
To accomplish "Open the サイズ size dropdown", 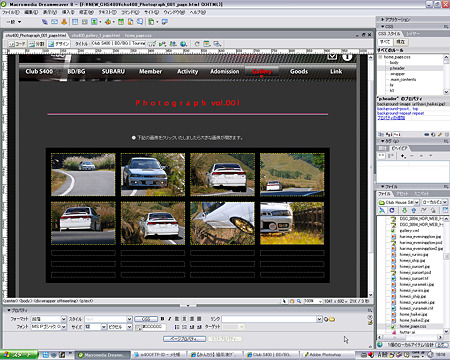I will coord(104,327).
